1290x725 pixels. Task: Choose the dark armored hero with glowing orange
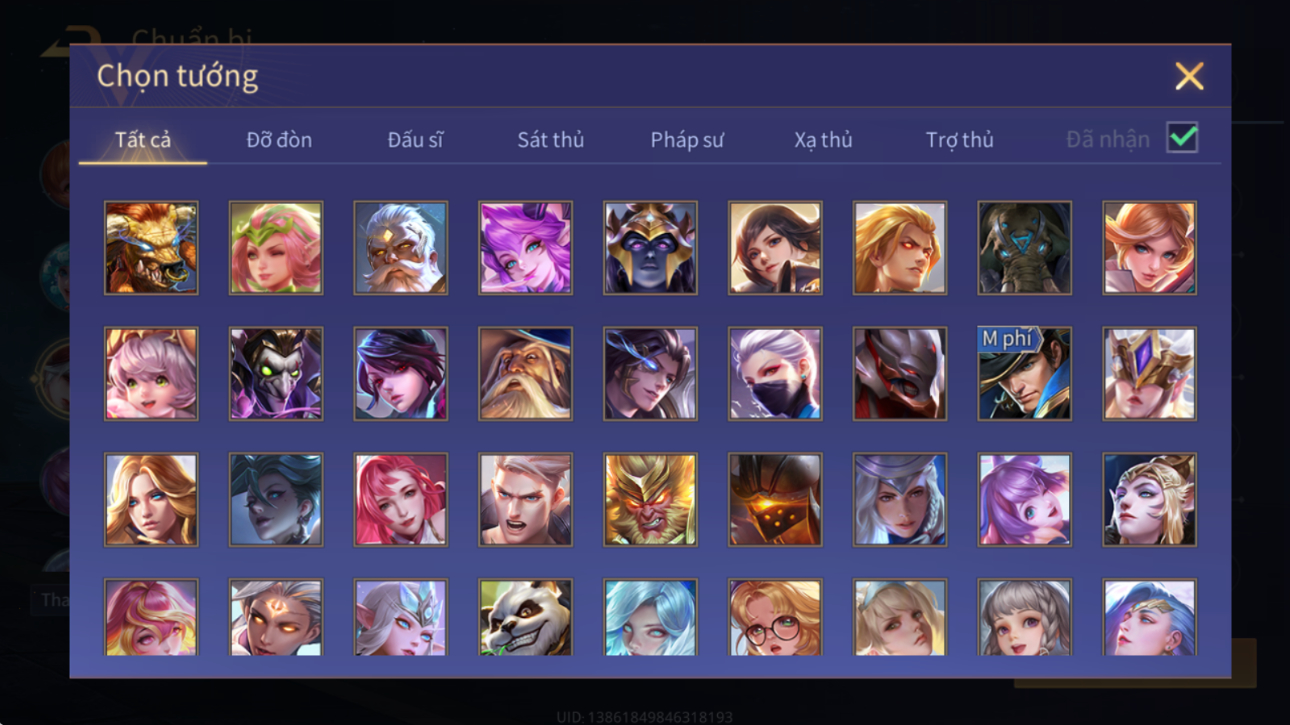point(775,499)
